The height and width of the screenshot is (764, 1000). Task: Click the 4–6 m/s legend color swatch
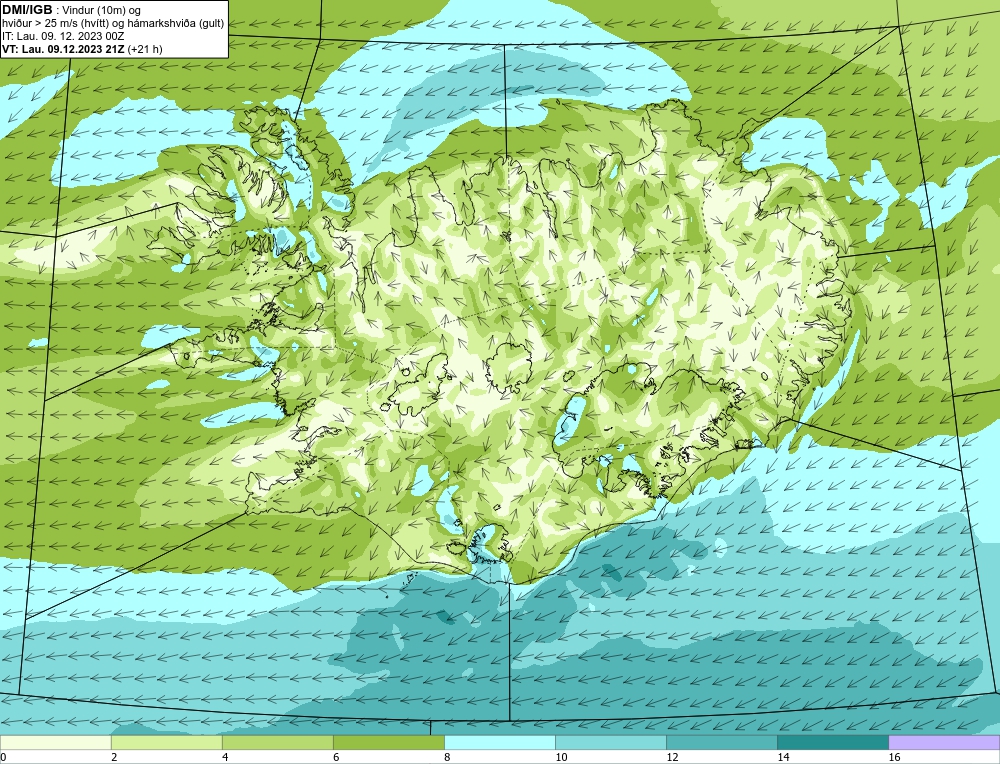[x=277, y=742]
